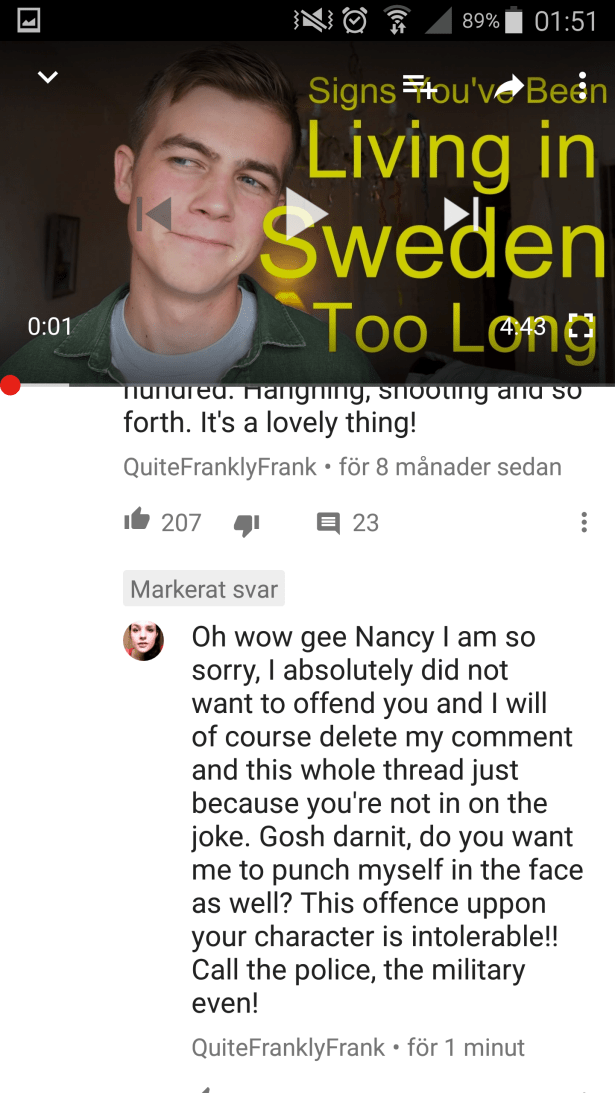Open the 23 replies icon
The height and width of the screenshot is (1093, 615).
pos(328,523)
